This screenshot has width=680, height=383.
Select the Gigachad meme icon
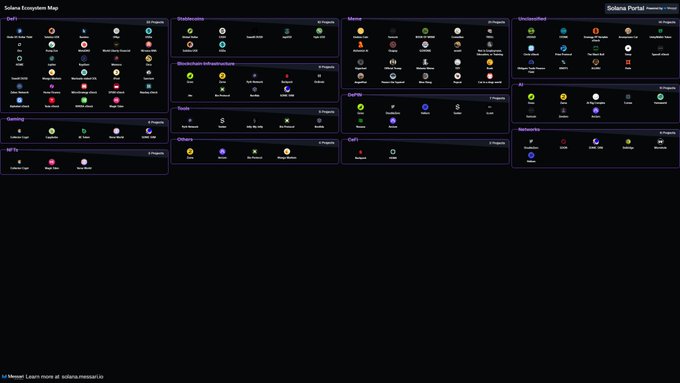(360, 62)
